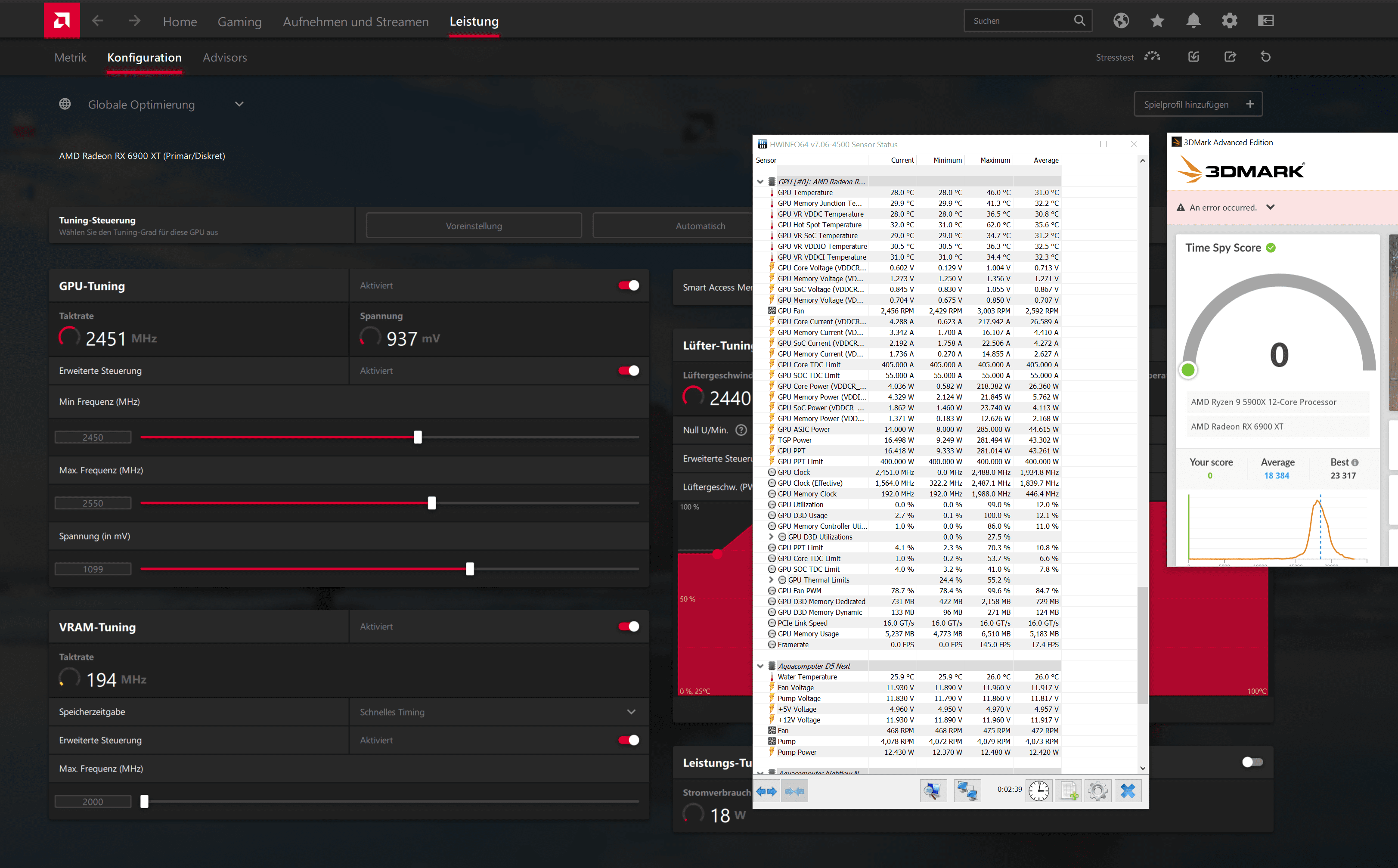
Task: Reset HWiNFO clock timer icon
Action: (x=1039, y=791)
